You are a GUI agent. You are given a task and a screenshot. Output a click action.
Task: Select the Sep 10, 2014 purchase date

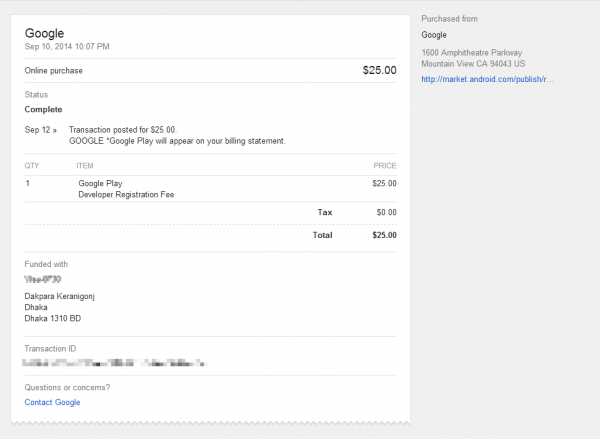67,47
